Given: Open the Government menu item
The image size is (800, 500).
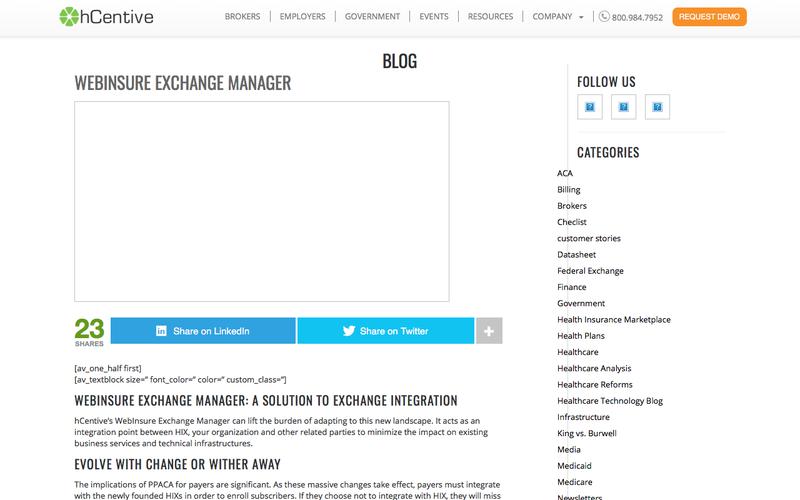Looking at the screenshot, I should pos(372,16).
